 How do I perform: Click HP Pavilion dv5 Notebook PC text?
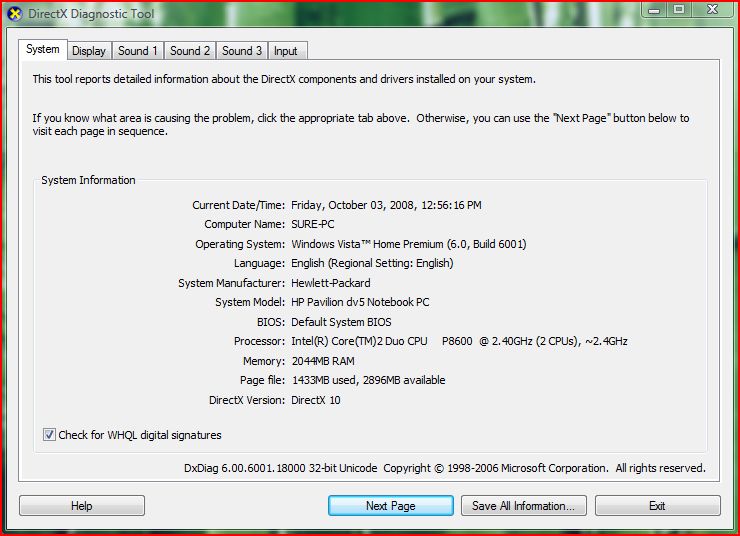click(360, 302)
